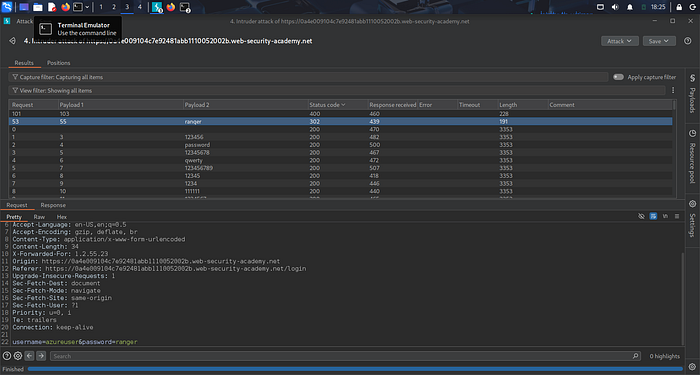Toggle the \n non-printable characters button

pos(665,216)
